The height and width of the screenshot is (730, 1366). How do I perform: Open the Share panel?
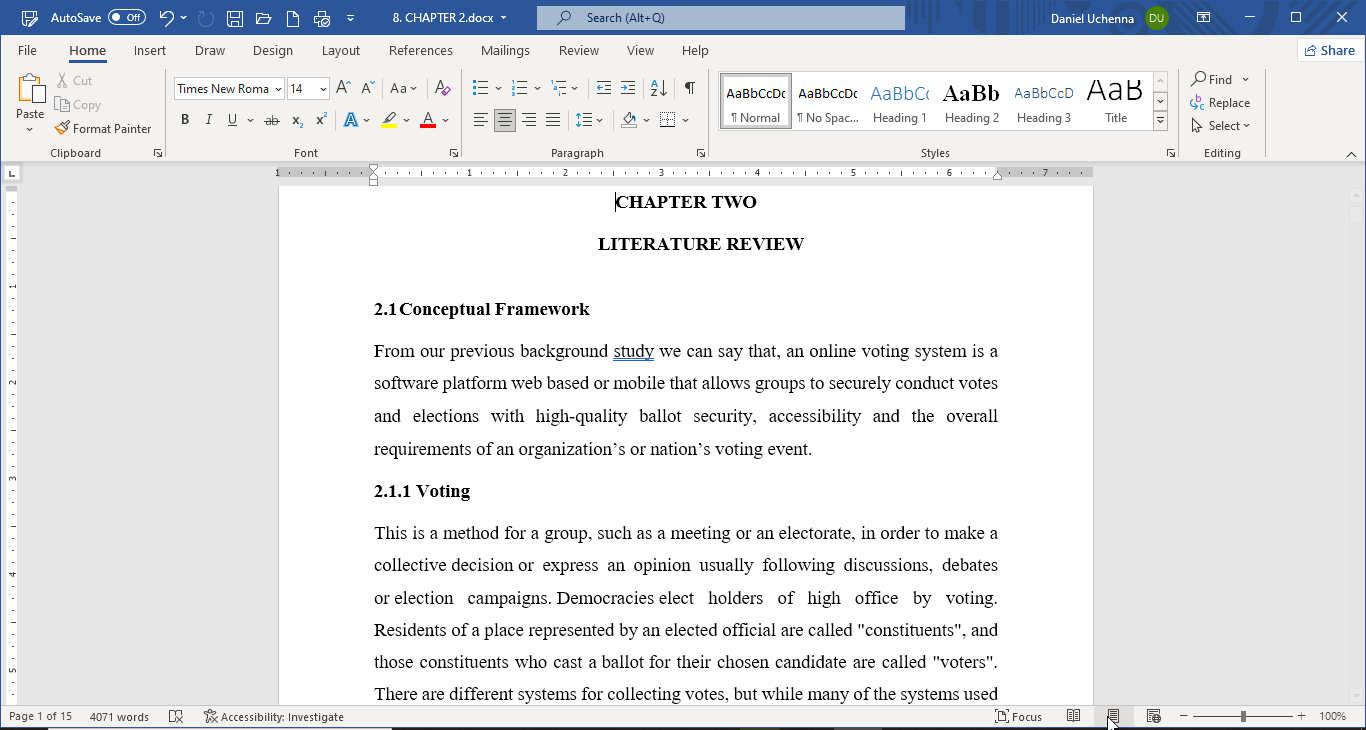coord(1329,50)
